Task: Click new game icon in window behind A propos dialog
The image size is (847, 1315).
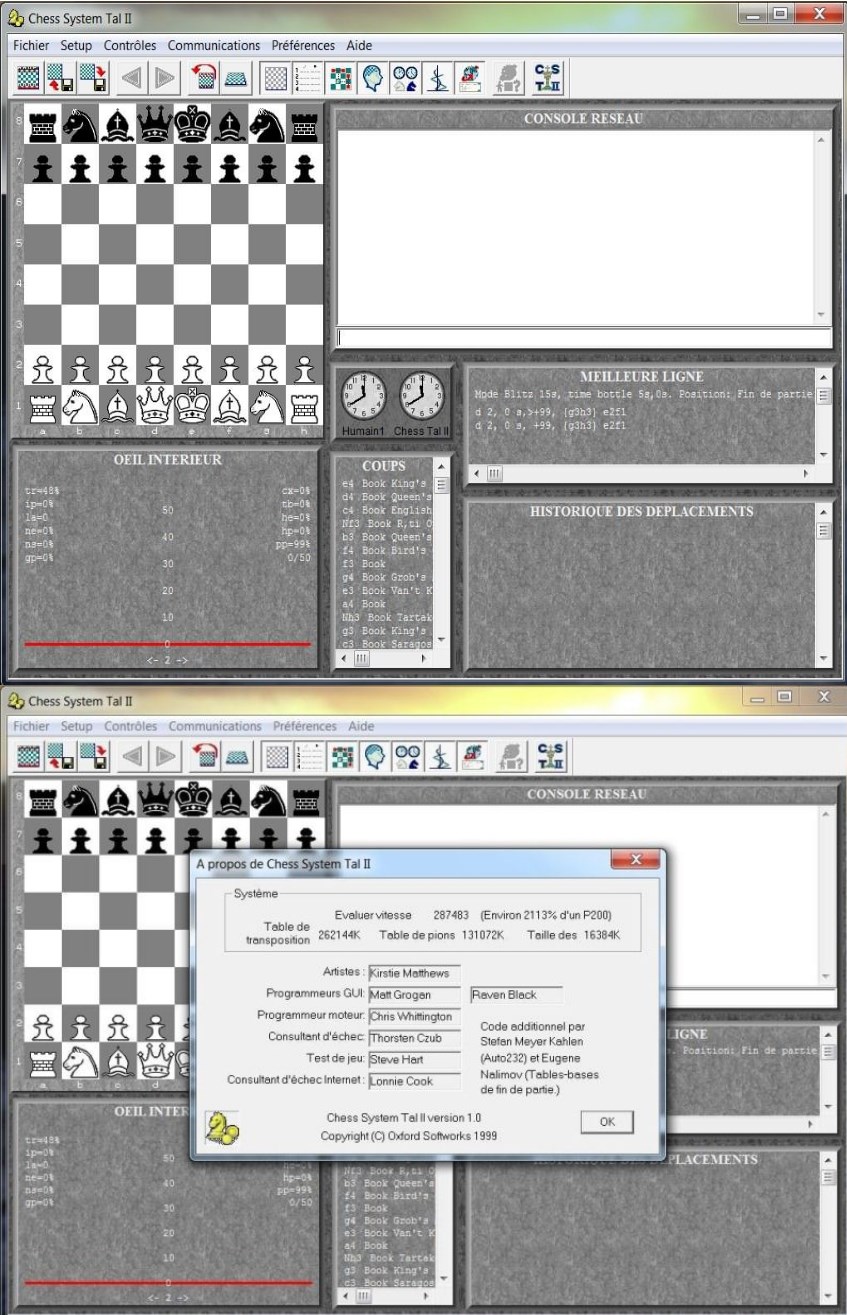Action: [x=30, y=758]
